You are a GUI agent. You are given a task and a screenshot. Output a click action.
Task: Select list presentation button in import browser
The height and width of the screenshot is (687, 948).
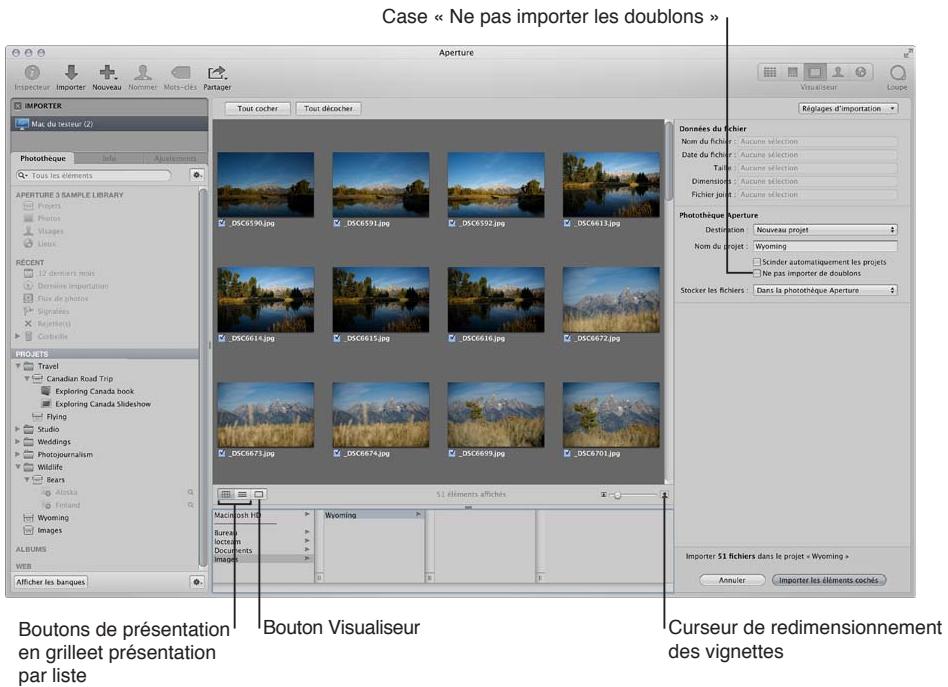click(x=242, y=494)
